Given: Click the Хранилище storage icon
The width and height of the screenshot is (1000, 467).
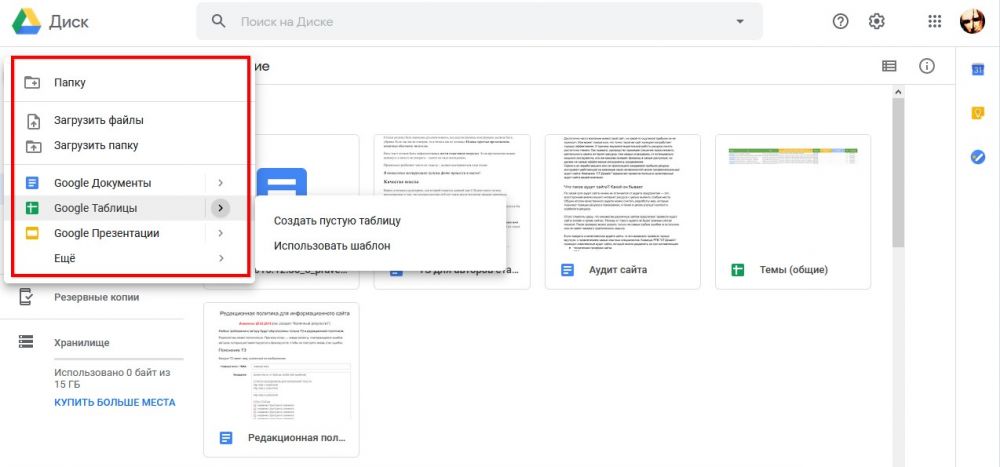Looking at the screenshot, I should (x=26, y=342).
